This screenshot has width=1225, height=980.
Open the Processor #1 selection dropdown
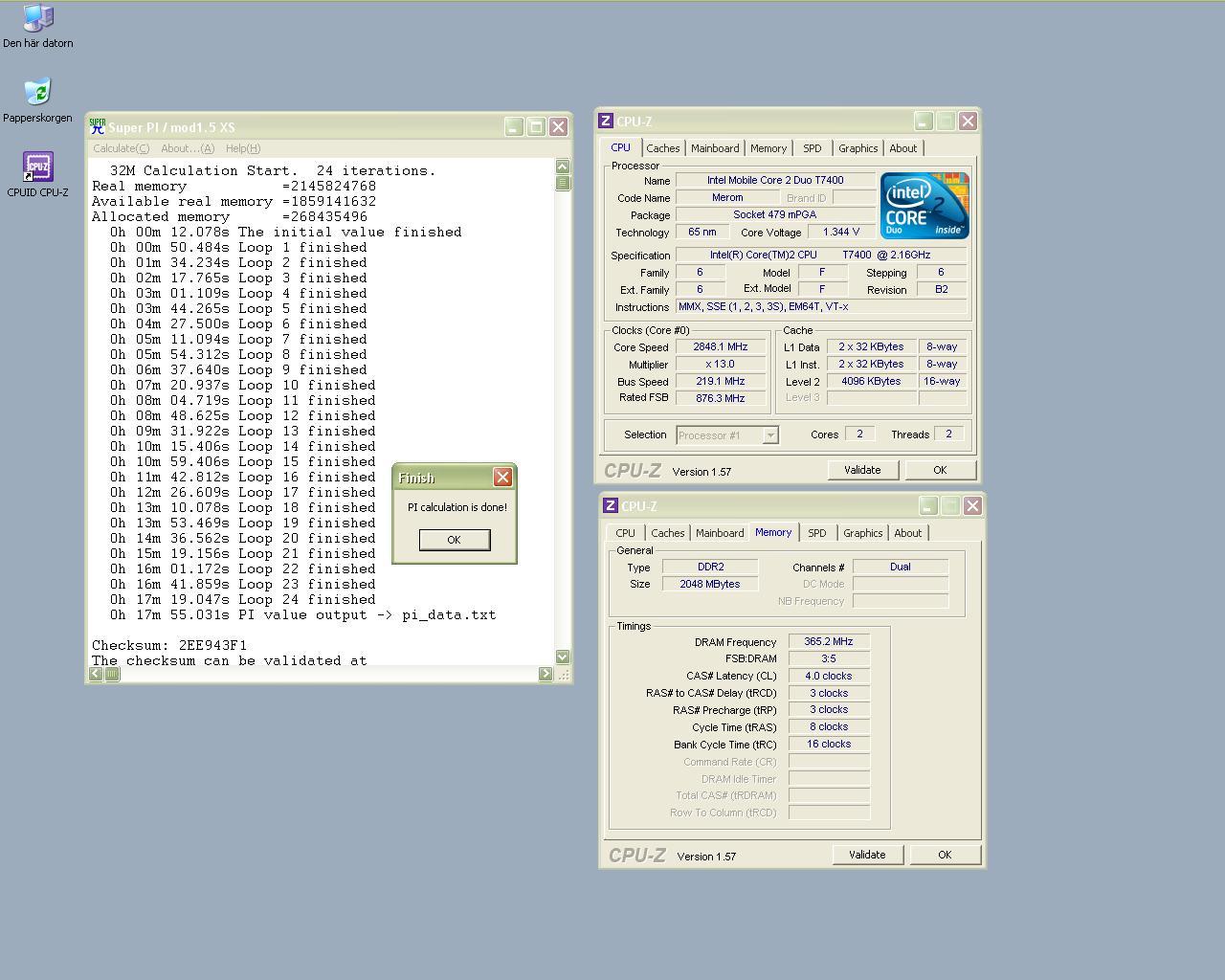[x=769, y=435]
